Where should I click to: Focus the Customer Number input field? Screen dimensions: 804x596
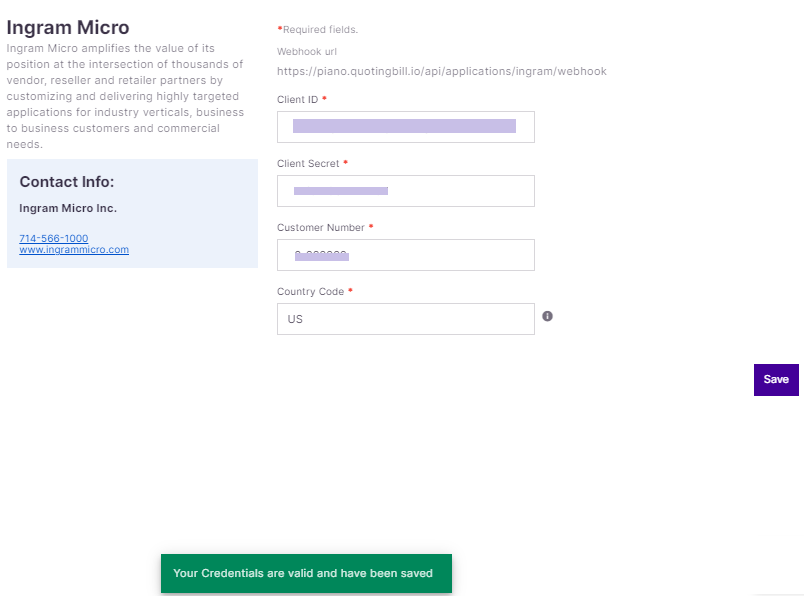(x=406, y=255)
